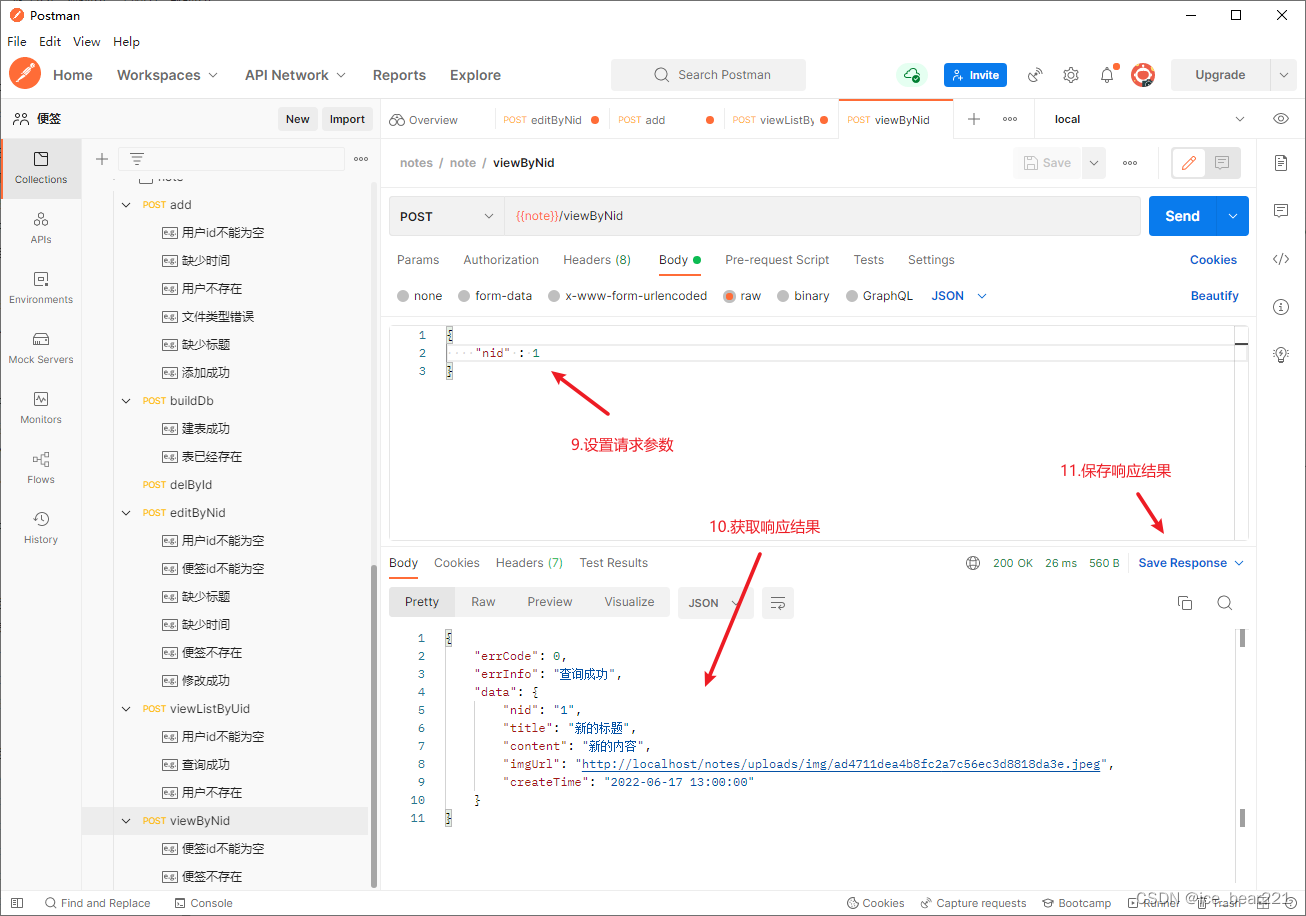Click the Upgrade button
This screenshot has height=916, width=1306.
1220,75
